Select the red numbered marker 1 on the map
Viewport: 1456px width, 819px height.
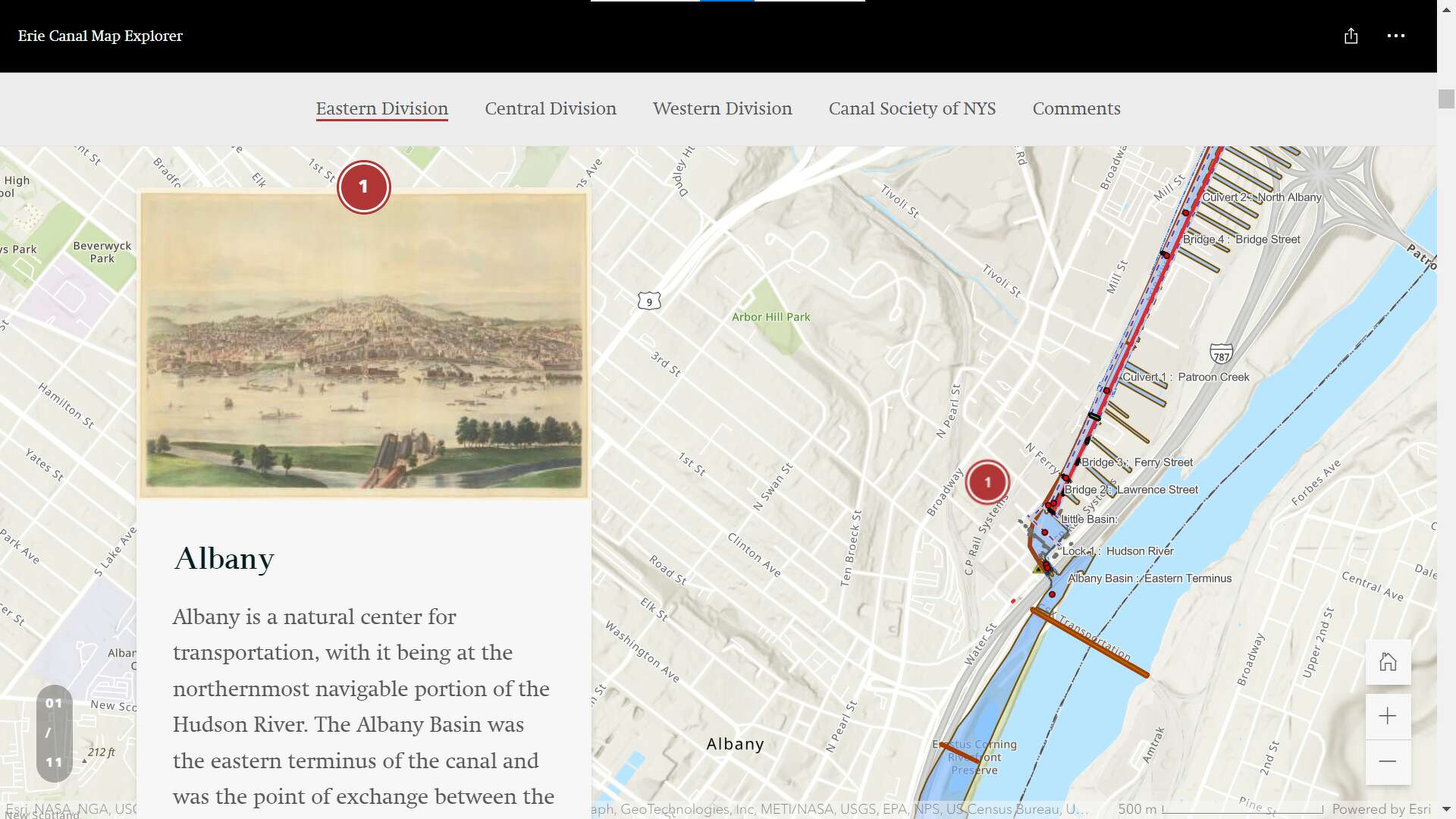point(987,482)
